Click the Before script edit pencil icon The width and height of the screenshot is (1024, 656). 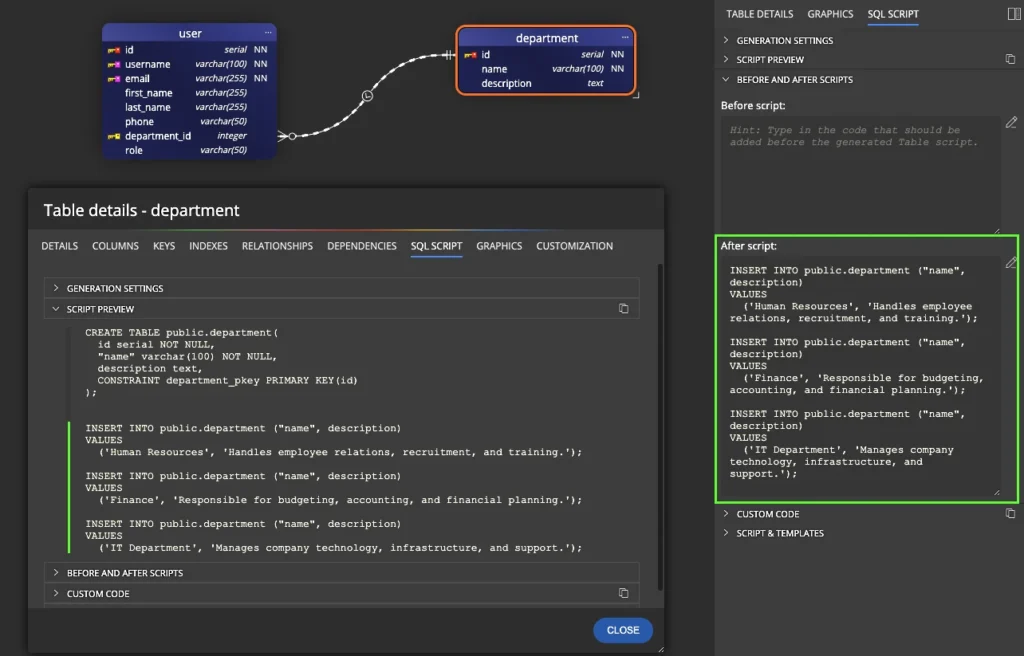[1011, 122]
